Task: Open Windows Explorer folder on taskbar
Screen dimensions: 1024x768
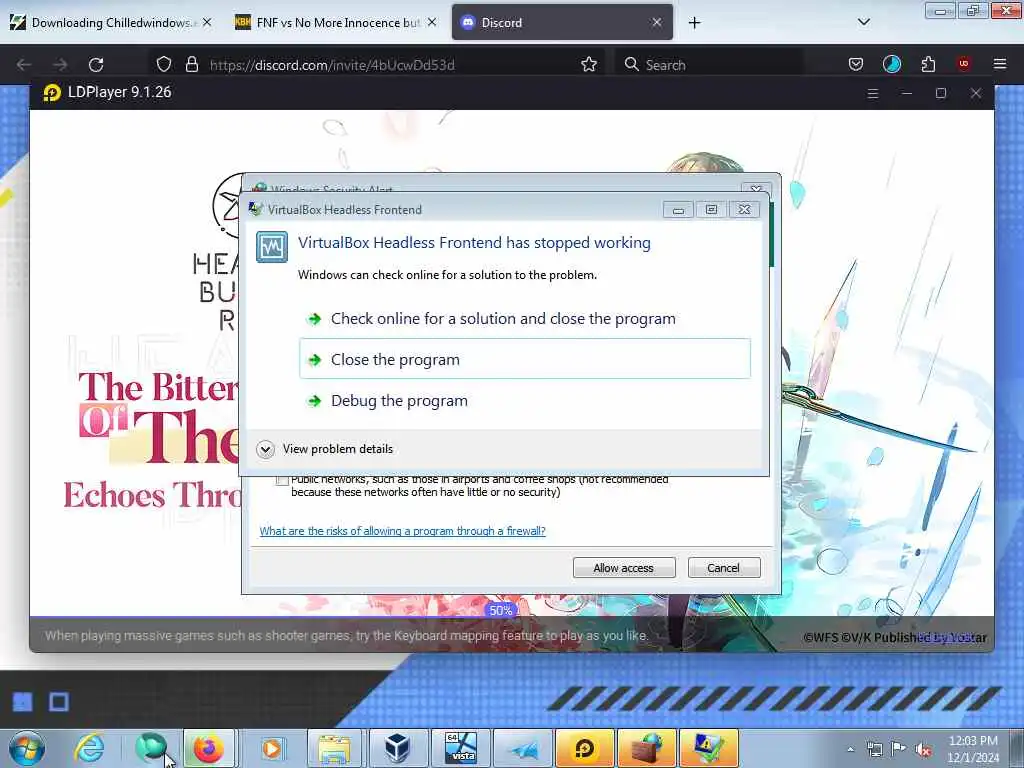Action: pos(334,748)
